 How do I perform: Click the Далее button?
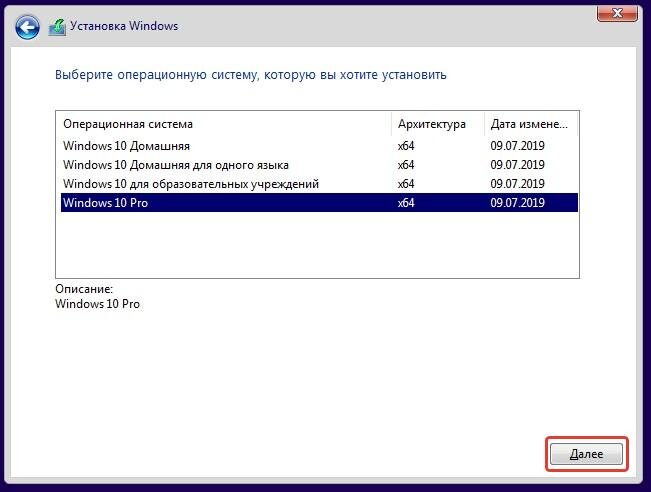coord(586,454)
